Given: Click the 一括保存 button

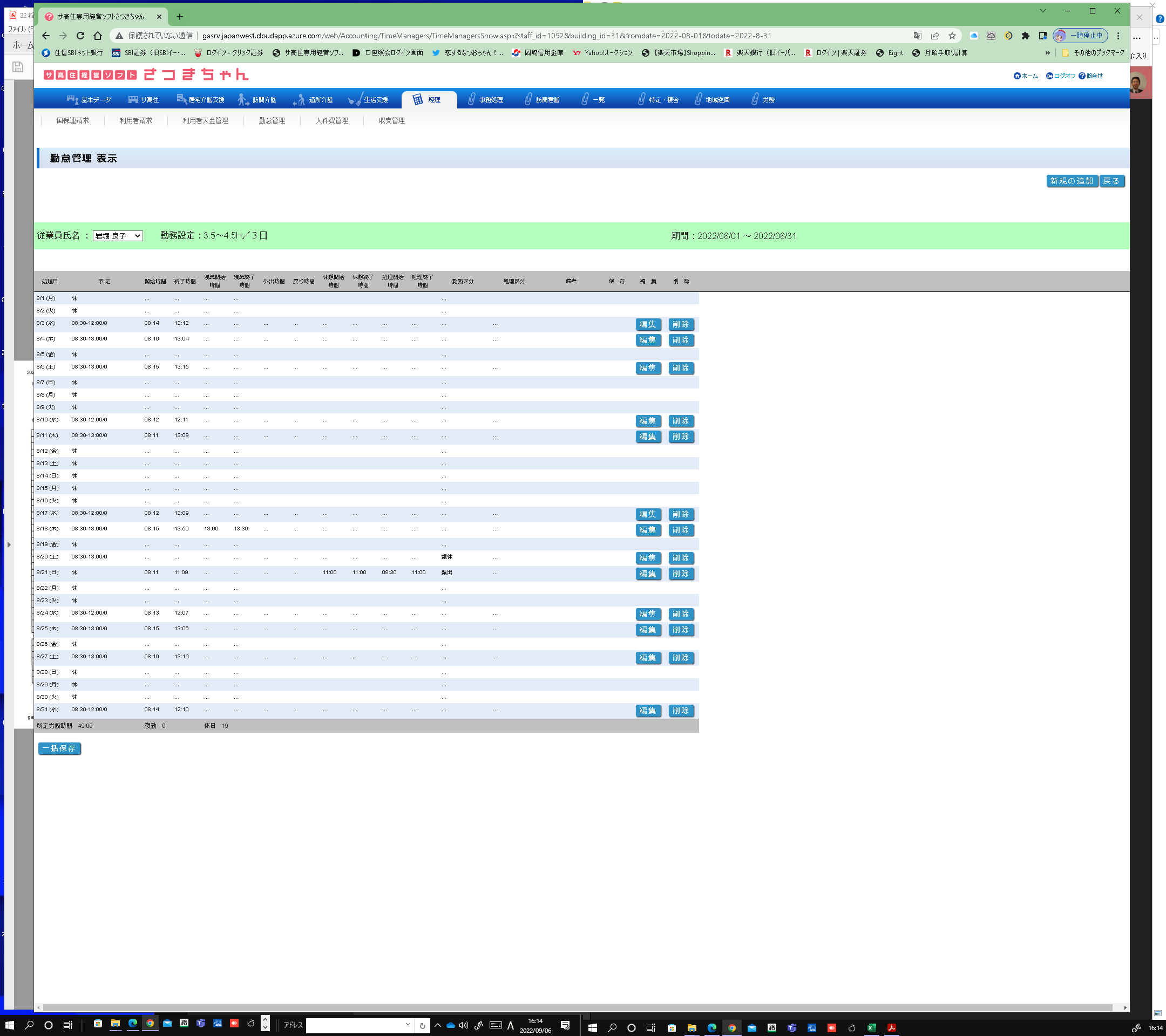Looking at the screenshot, I should (59, 748).
